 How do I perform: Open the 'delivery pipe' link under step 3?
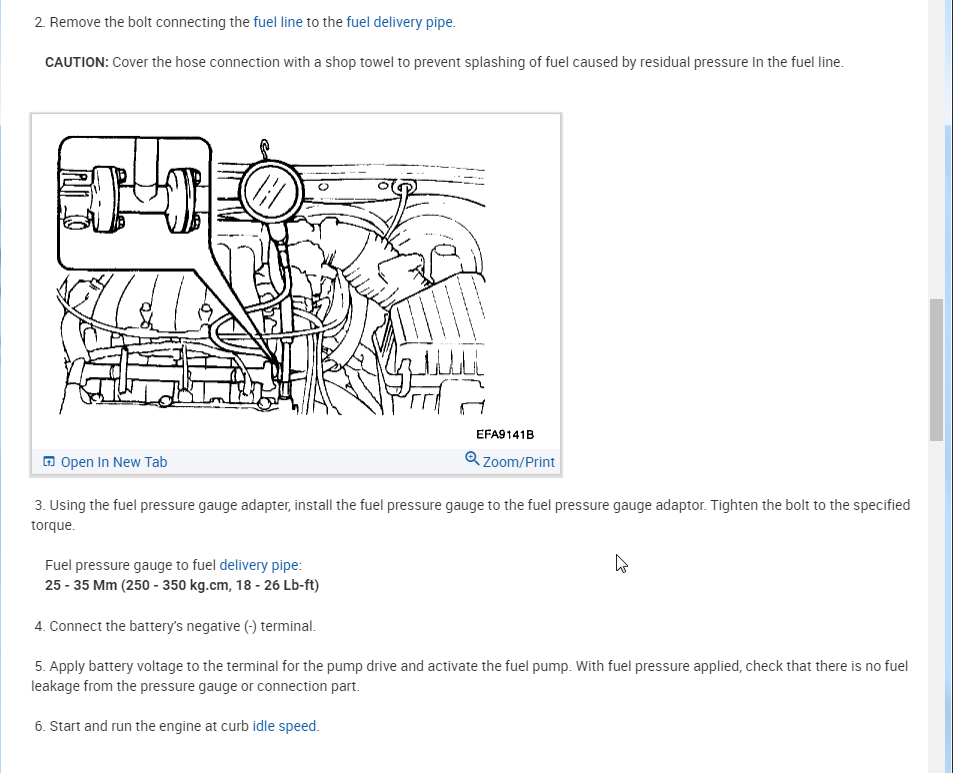(x=259, y=565)
